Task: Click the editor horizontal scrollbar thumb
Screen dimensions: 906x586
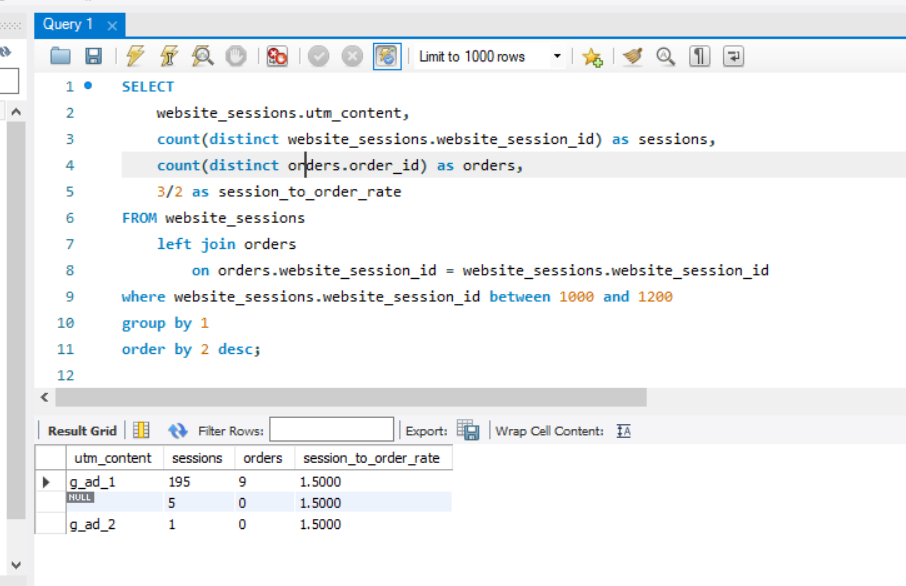Action: (351, 397)
